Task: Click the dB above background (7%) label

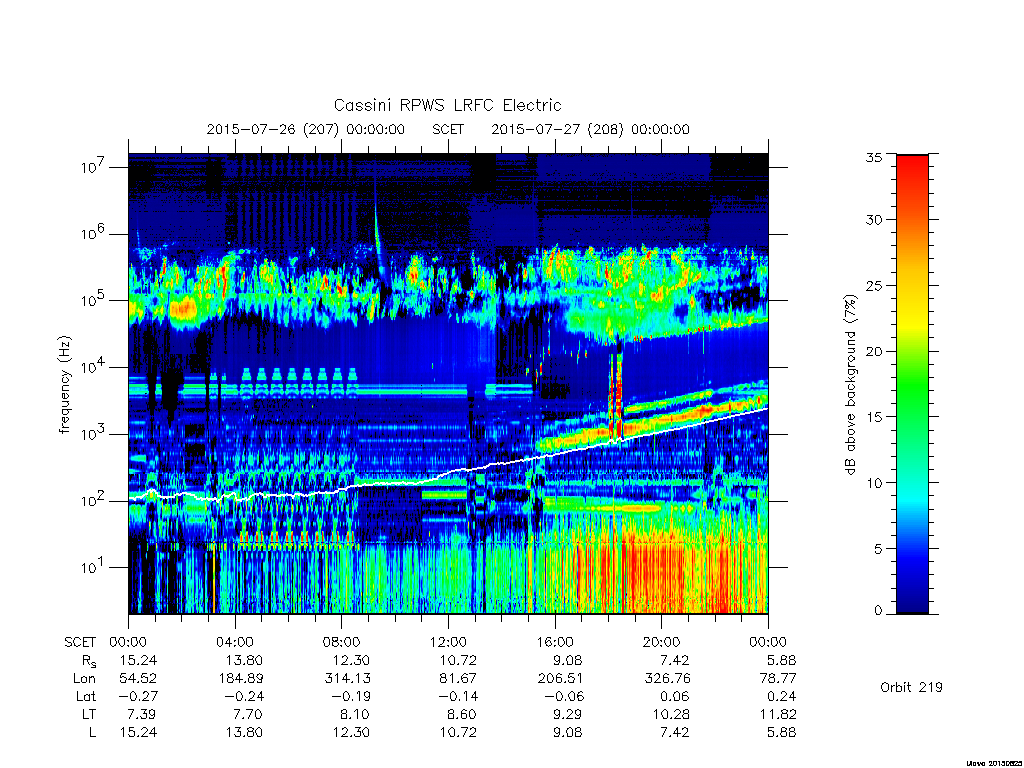Action: [x=850, y=384]
